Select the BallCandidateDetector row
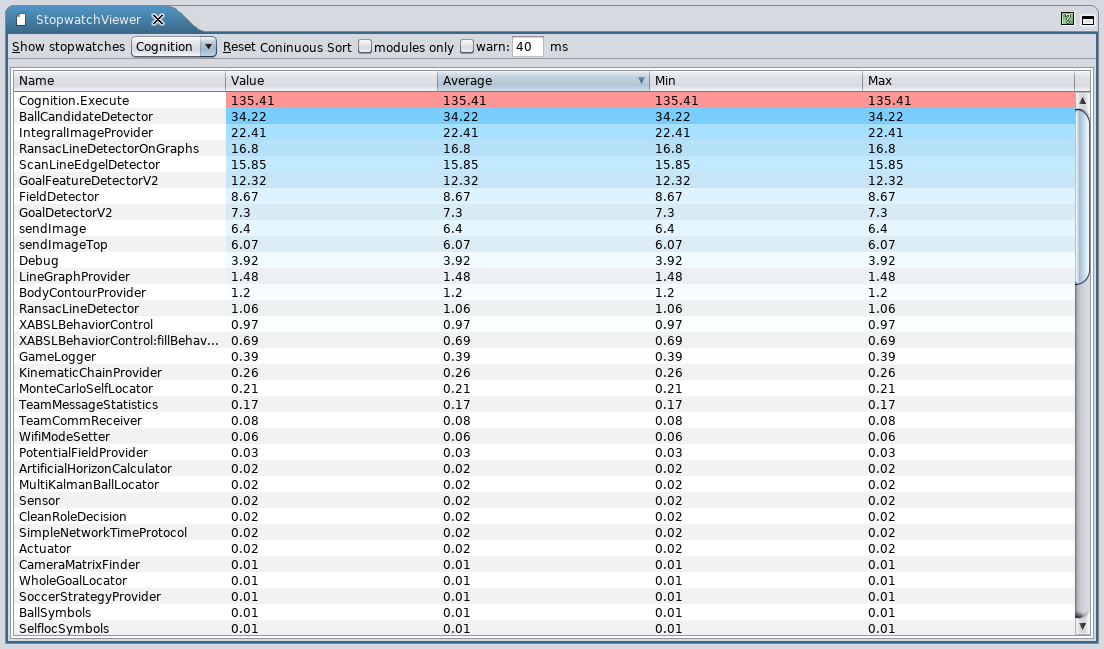 [x=120, y=117]
